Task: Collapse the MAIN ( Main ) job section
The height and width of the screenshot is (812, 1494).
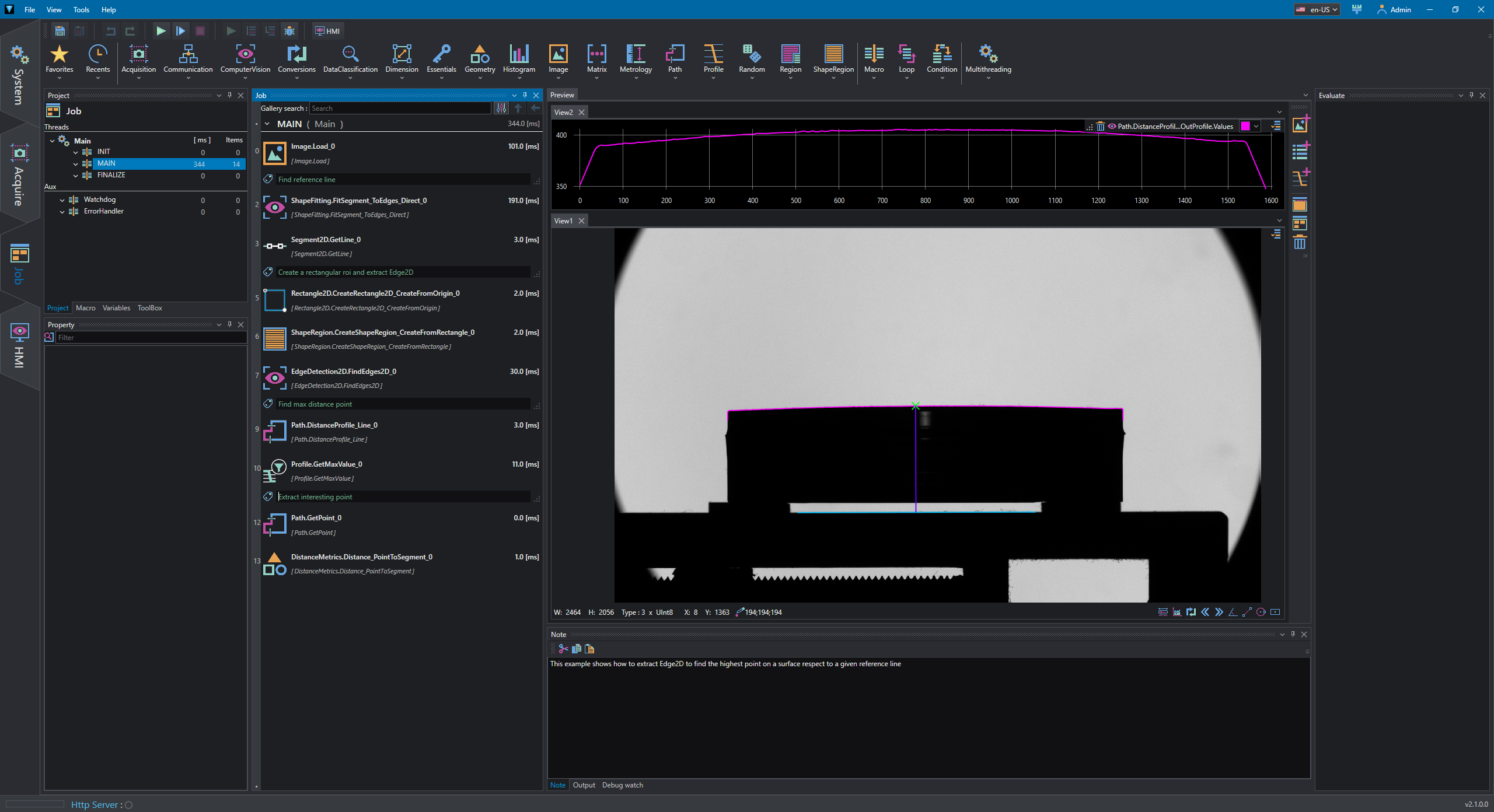Action: point(267,124)
